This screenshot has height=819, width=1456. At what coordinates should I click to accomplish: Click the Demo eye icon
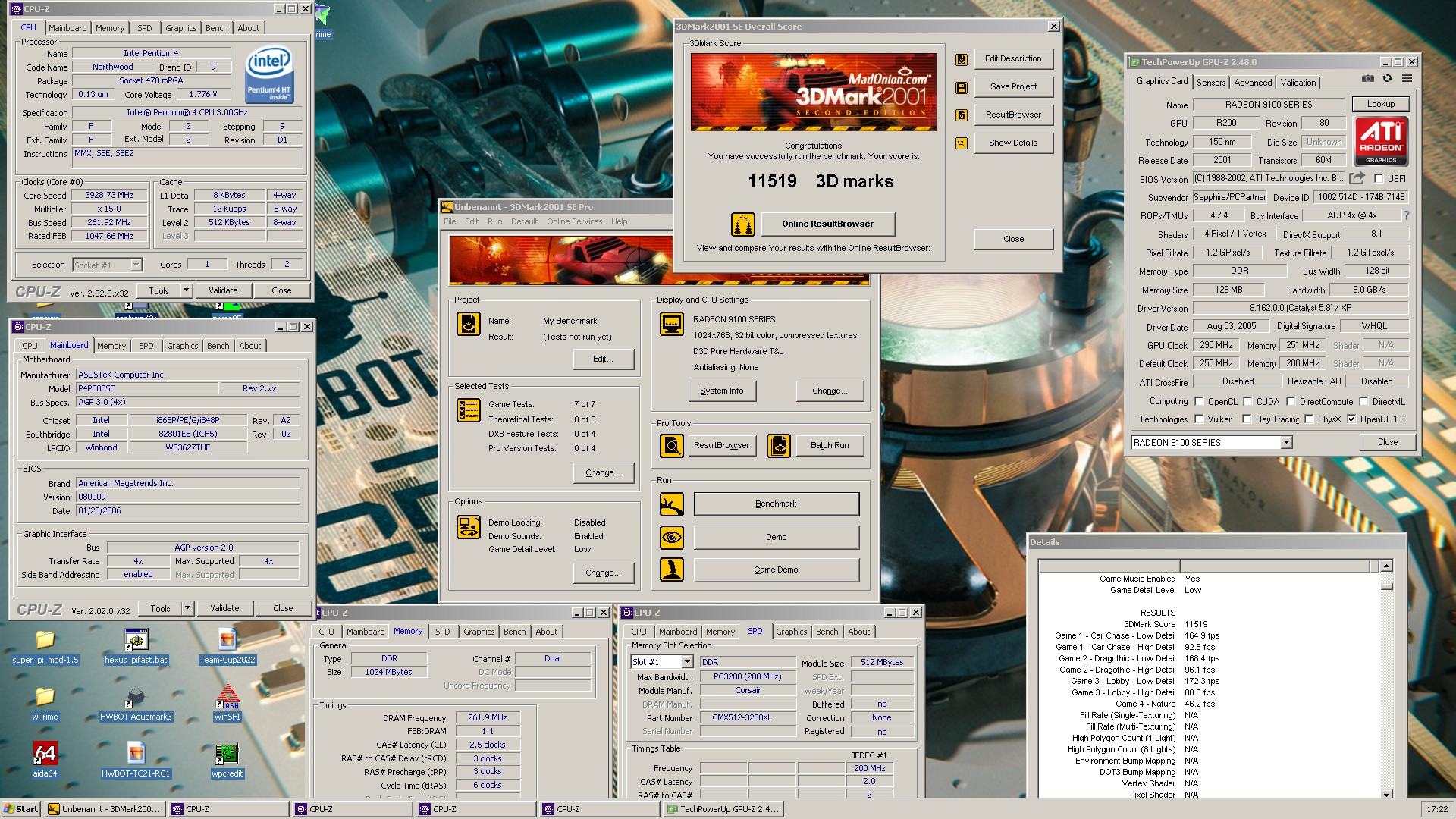click(x=671, y=538)
